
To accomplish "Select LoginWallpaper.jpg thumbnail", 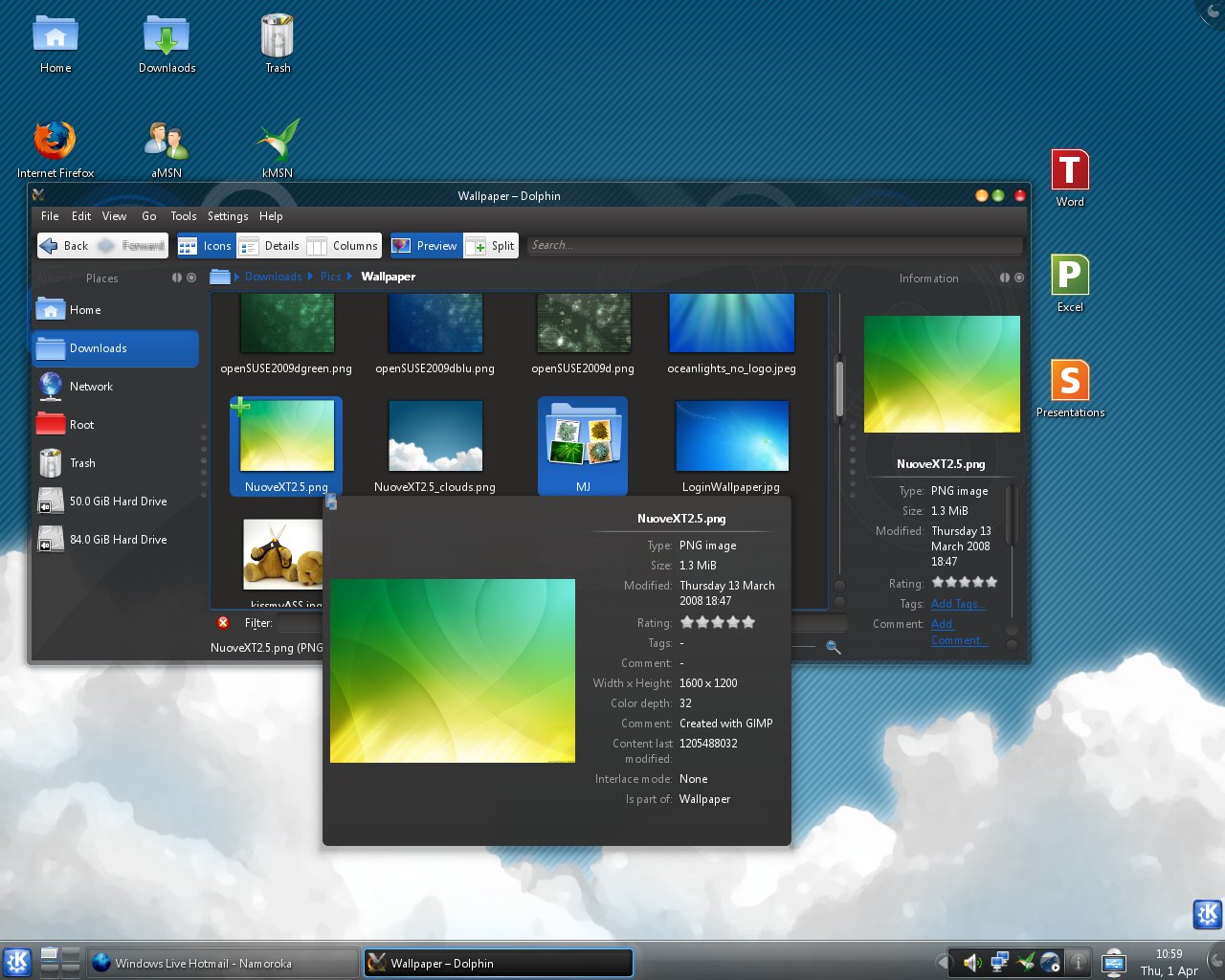I will click(x=732, y=436).
